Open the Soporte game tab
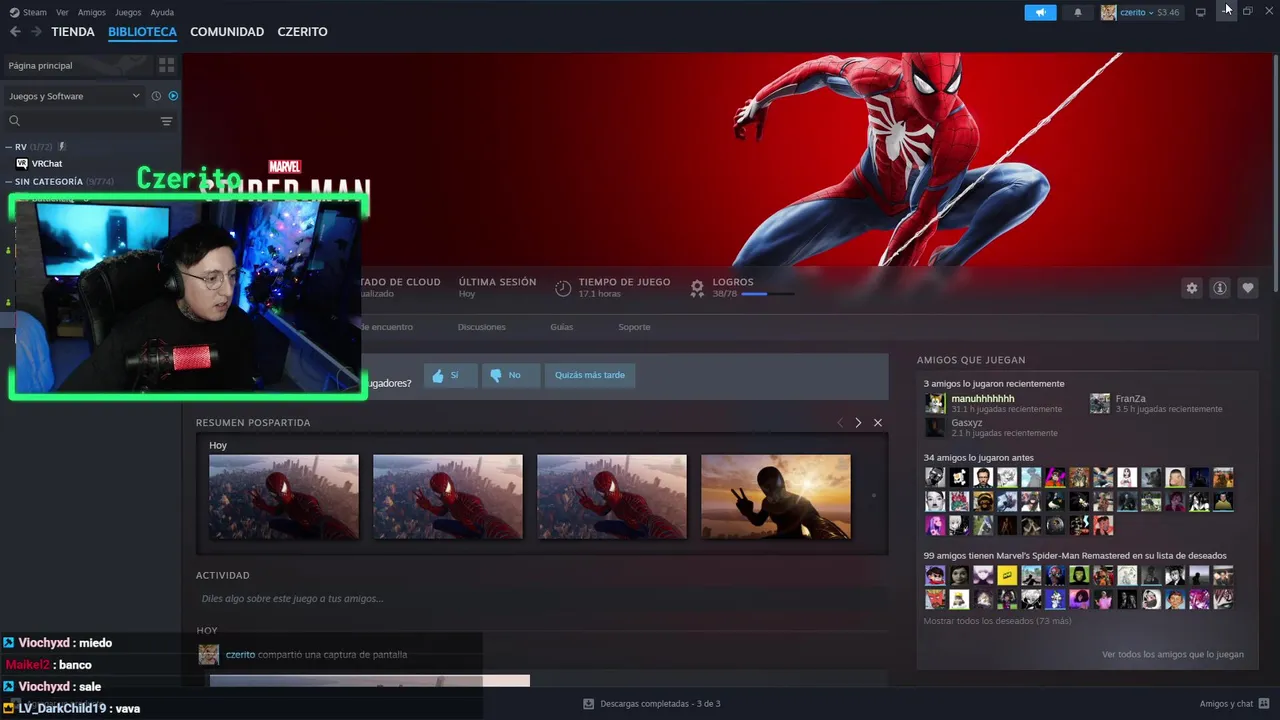 [x=634, y=327]
